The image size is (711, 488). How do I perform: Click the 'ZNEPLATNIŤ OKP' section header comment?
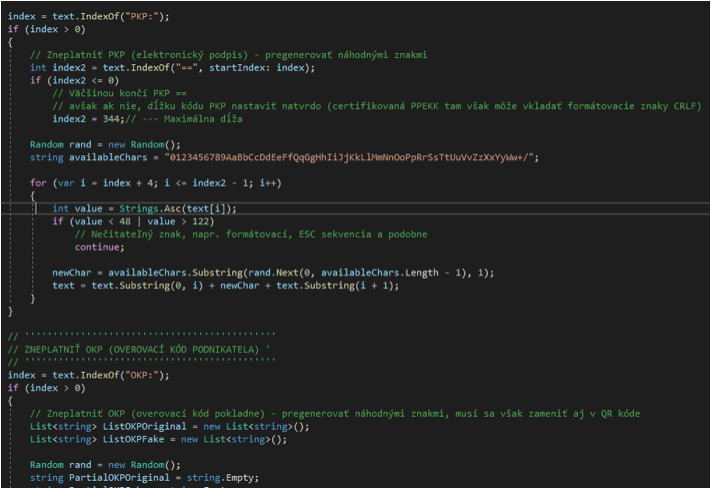pos(140,347)
